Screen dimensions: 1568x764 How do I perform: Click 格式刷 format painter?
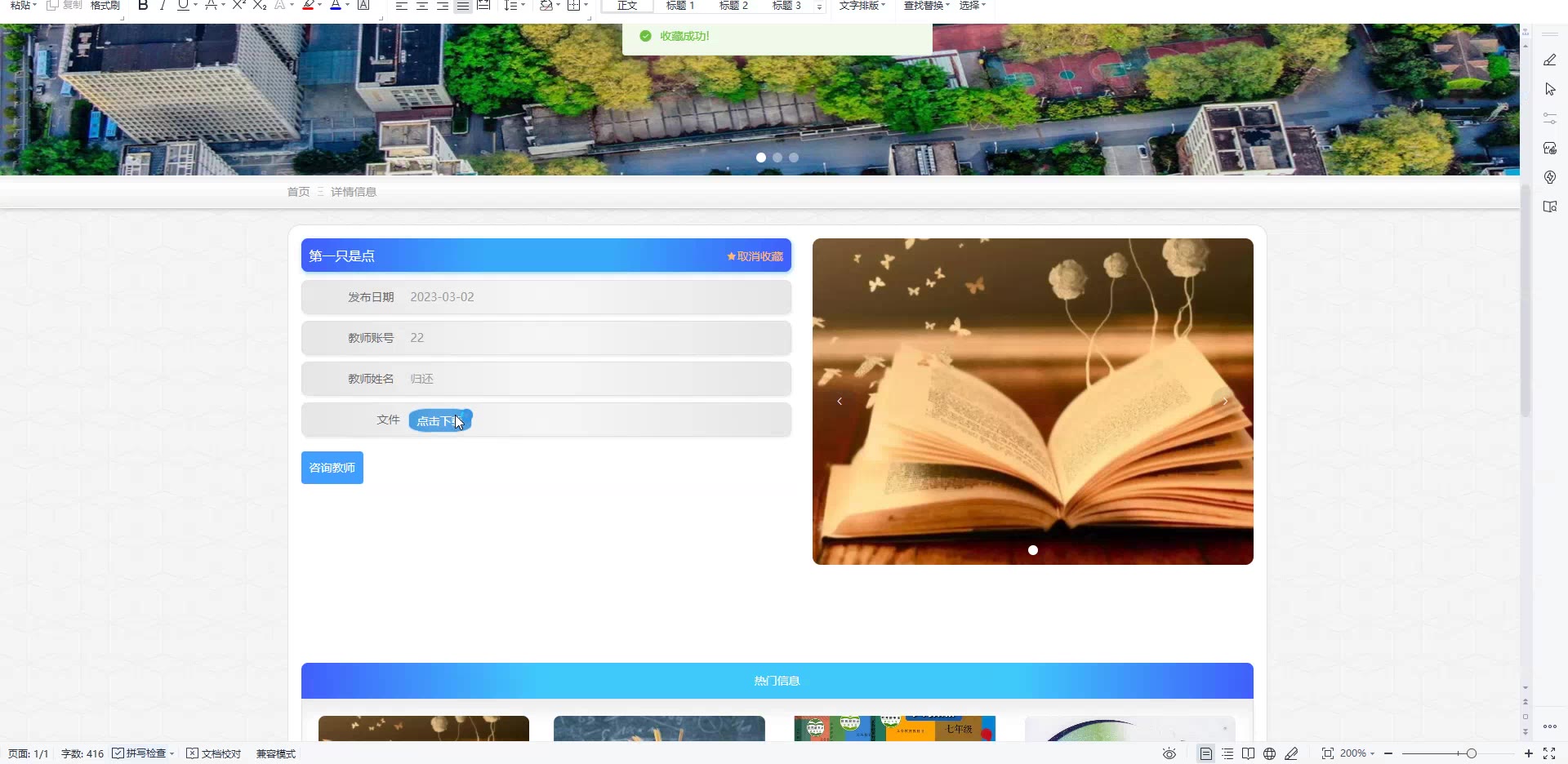tap(105, 5)
